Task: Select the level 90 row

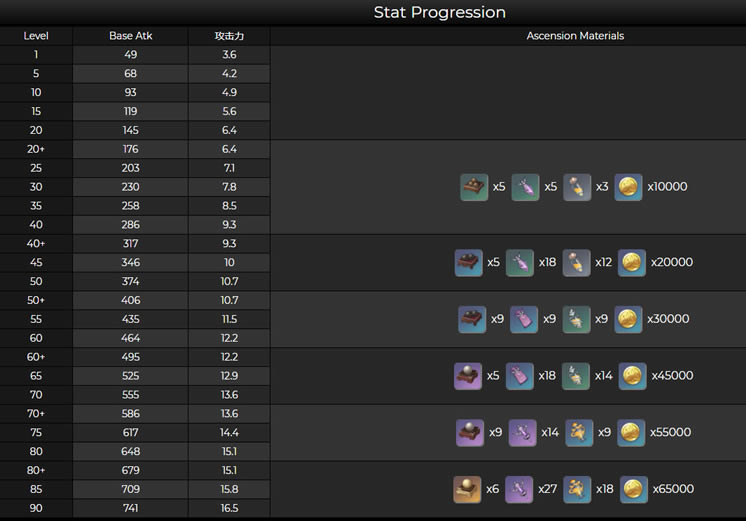Action: coord(135,508)
